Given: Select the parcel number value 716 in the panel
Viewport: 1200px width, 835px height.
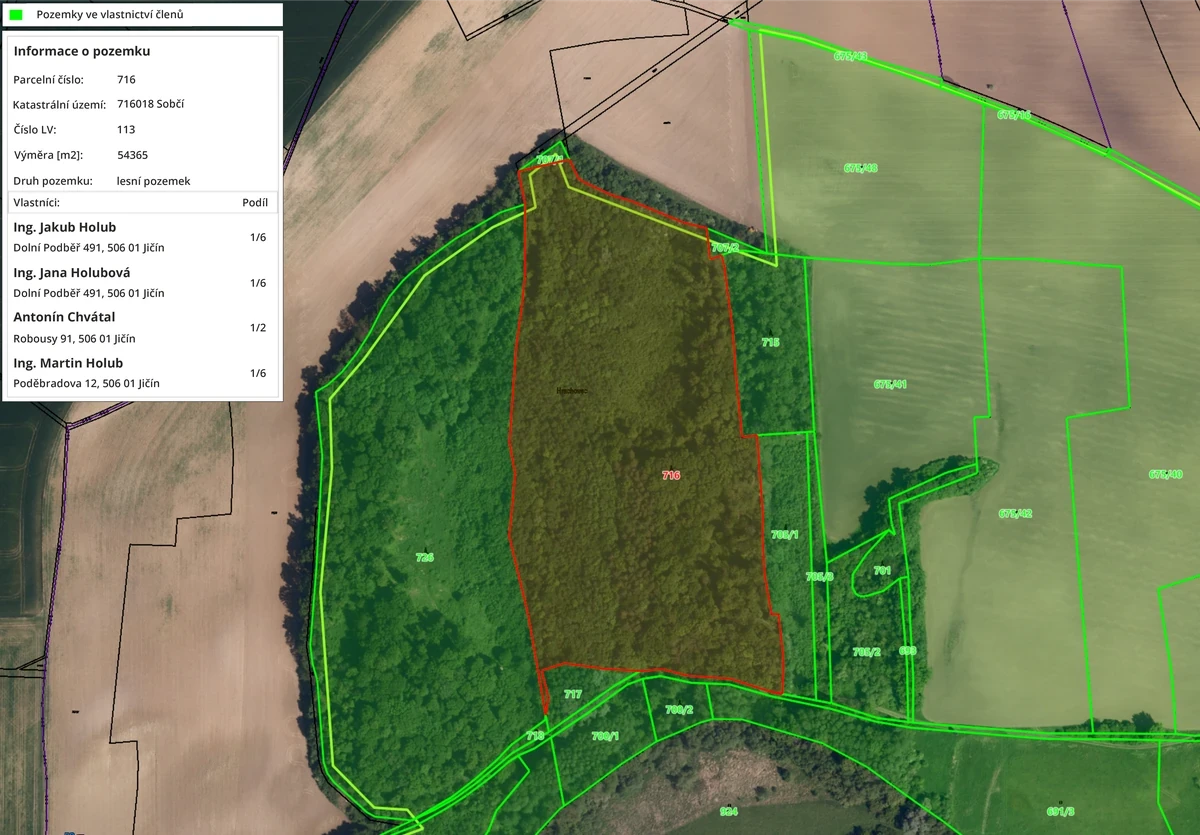Looking at the screenshot, I should [126, 79].
